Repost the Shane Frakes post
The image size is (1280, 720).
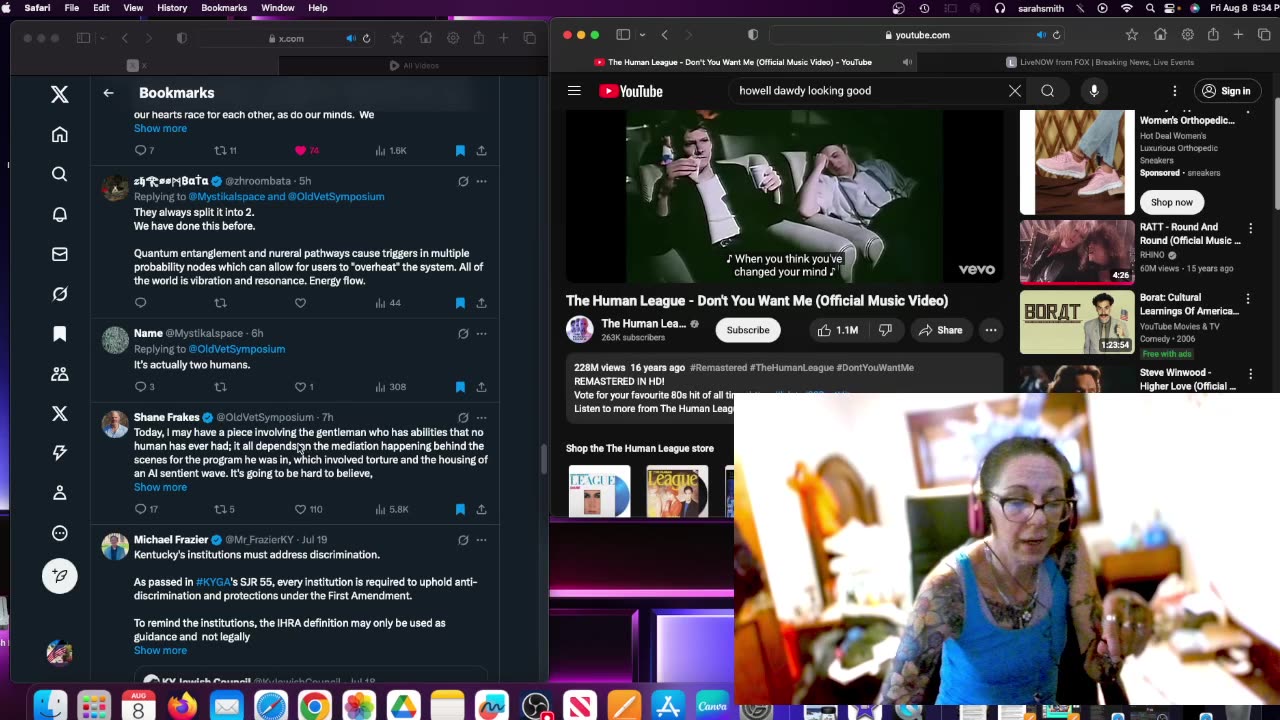point(220,509)
